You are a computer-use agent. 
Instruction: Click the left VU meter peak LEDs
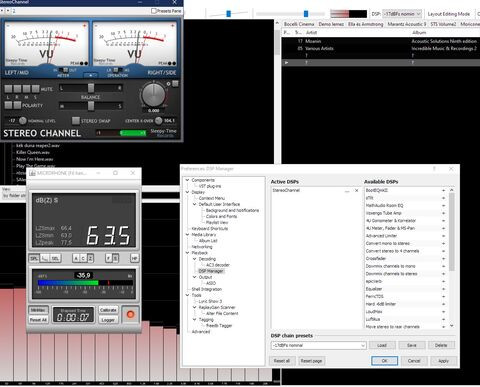click(x=84, y=63)
